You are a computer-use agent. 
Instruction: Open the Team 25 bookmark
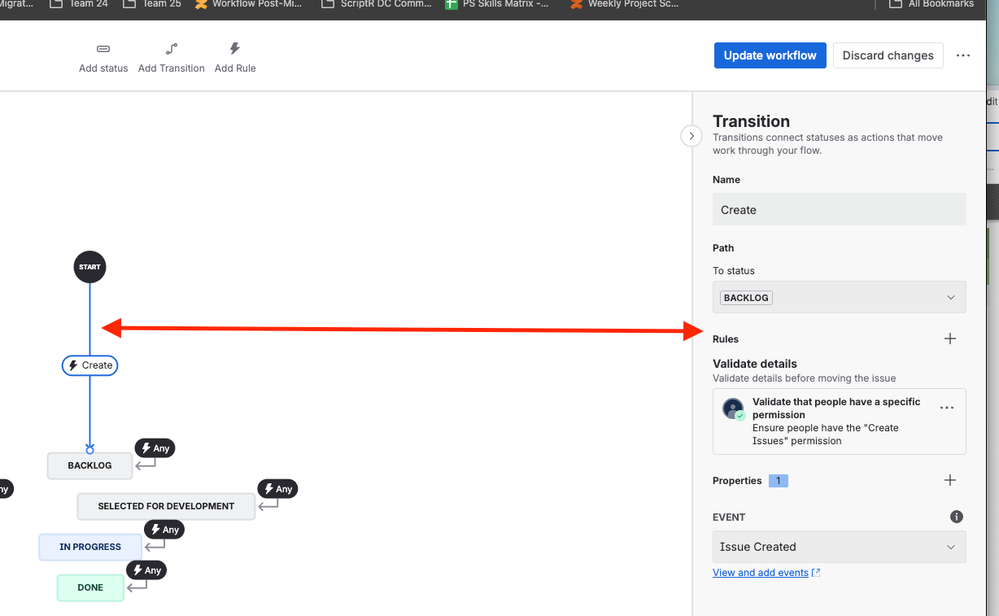tap(160, 5)
